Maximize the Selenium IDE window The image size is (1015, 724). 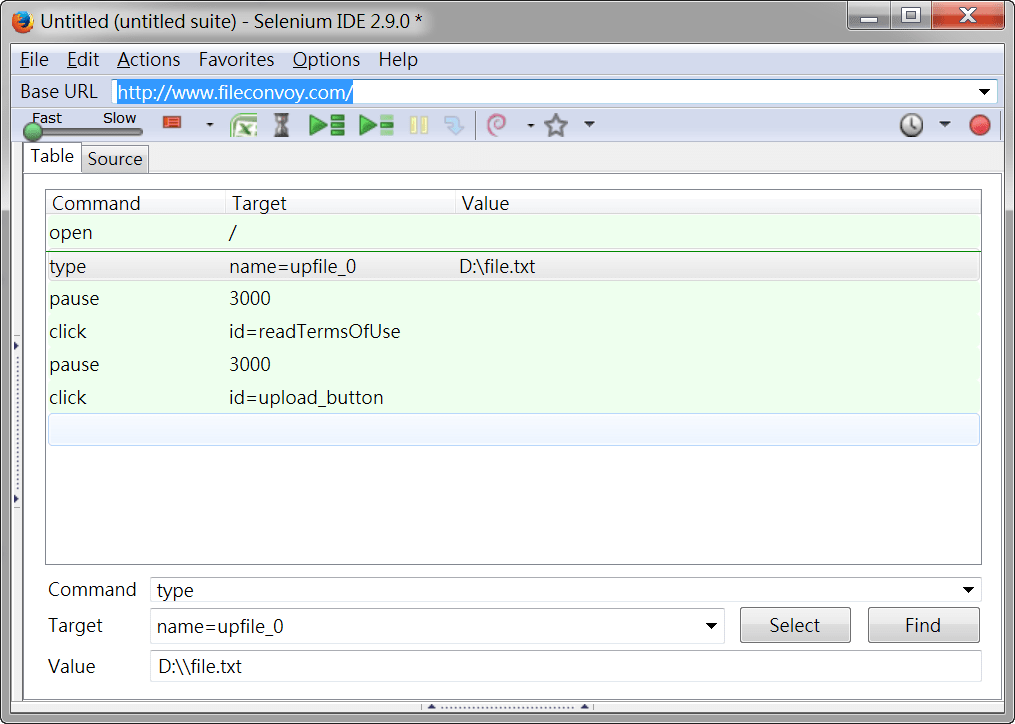point(911,16)
